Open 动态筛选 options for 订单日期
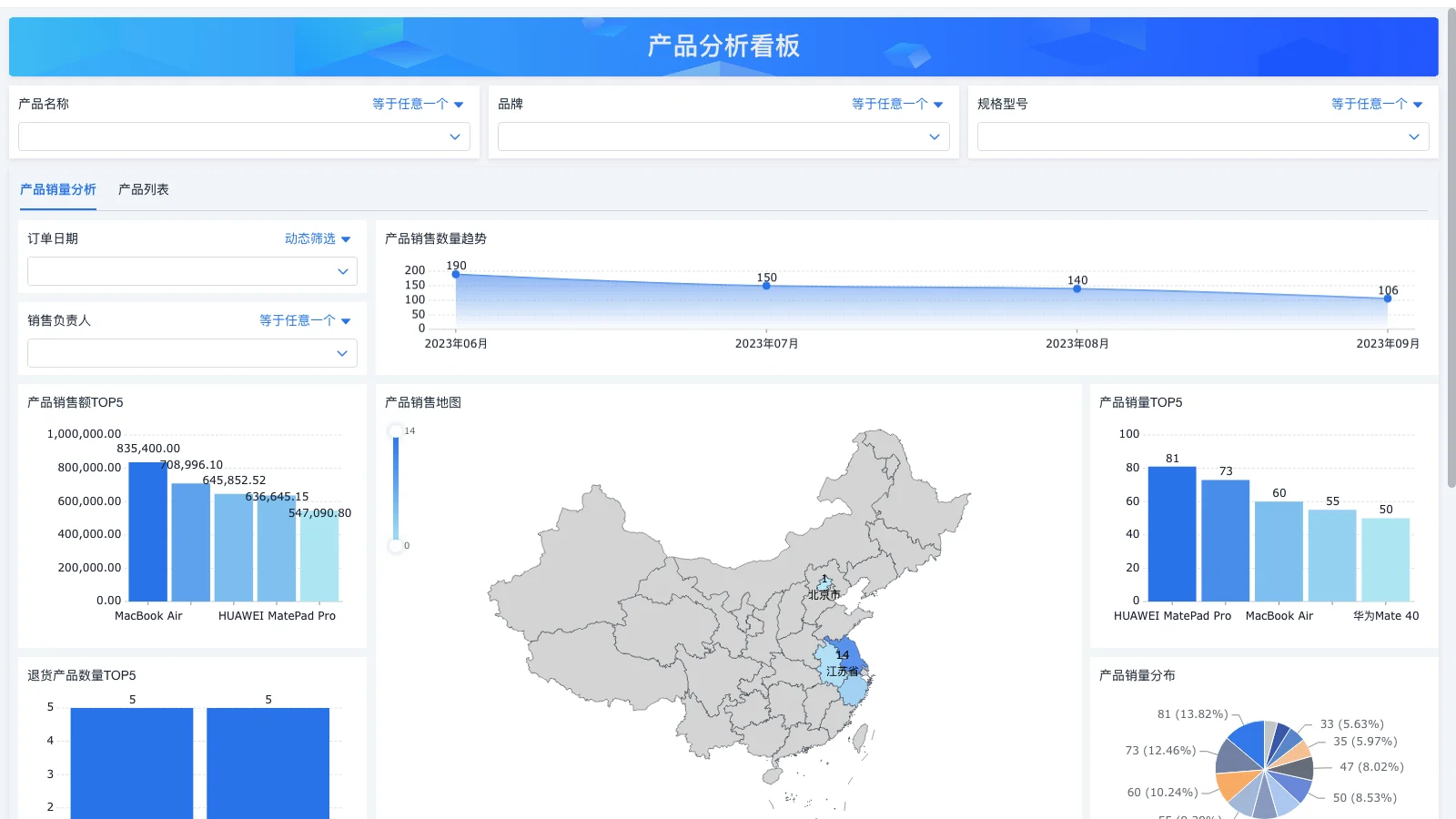 309,238
